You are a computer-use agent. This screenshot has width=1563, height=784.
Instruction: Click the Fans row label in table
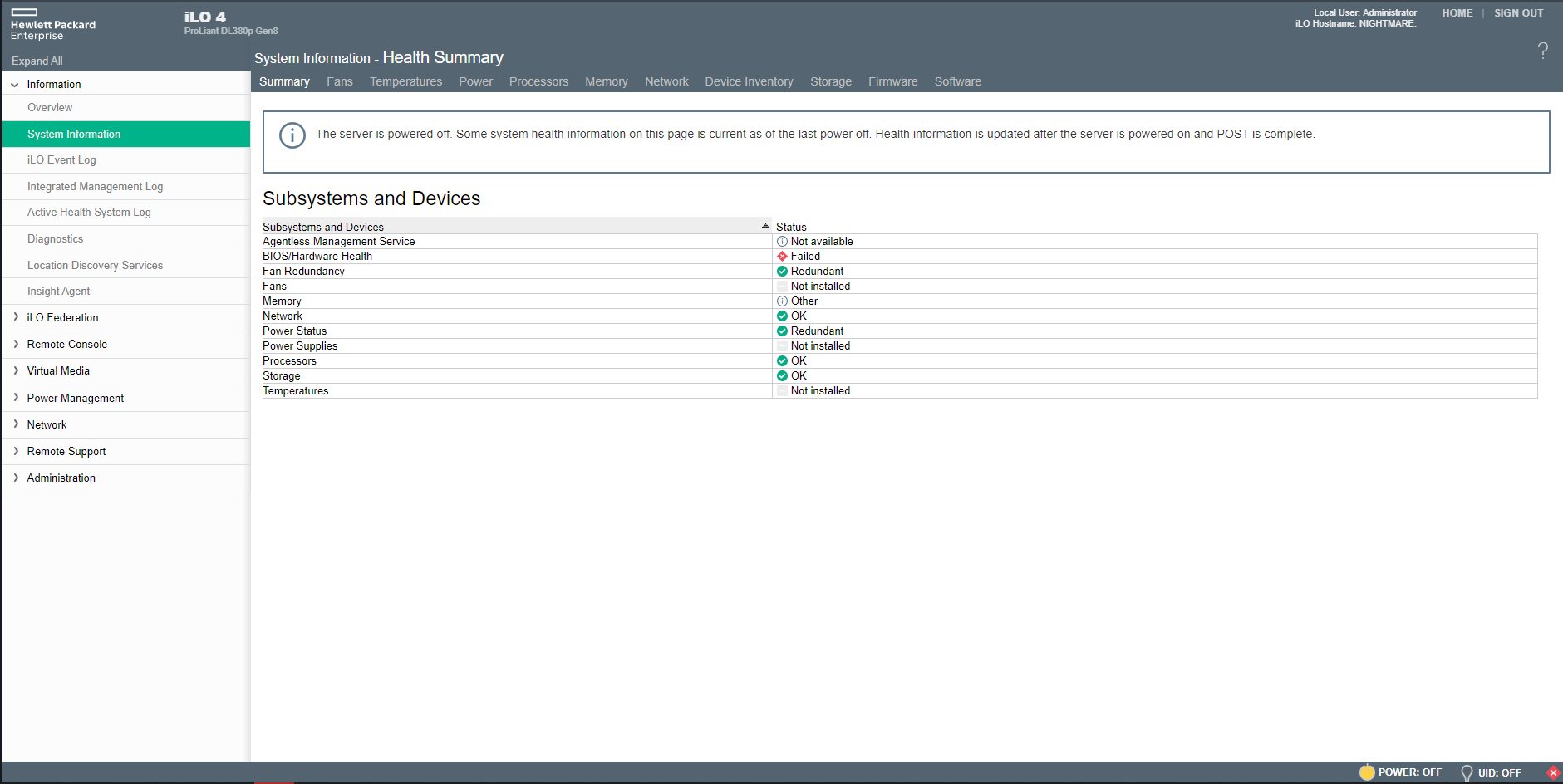tap(274, 287)
